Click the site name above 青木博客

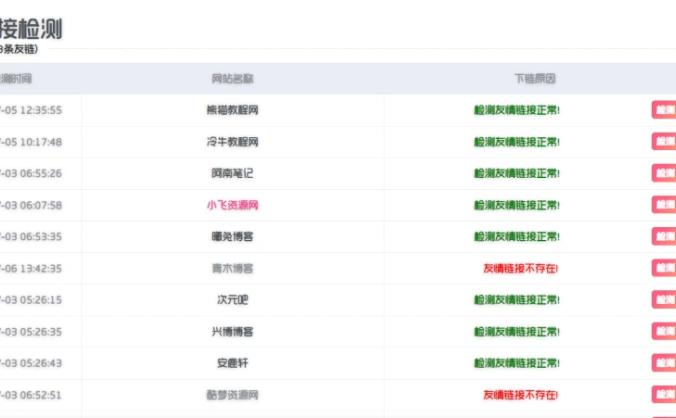point(232,237)
